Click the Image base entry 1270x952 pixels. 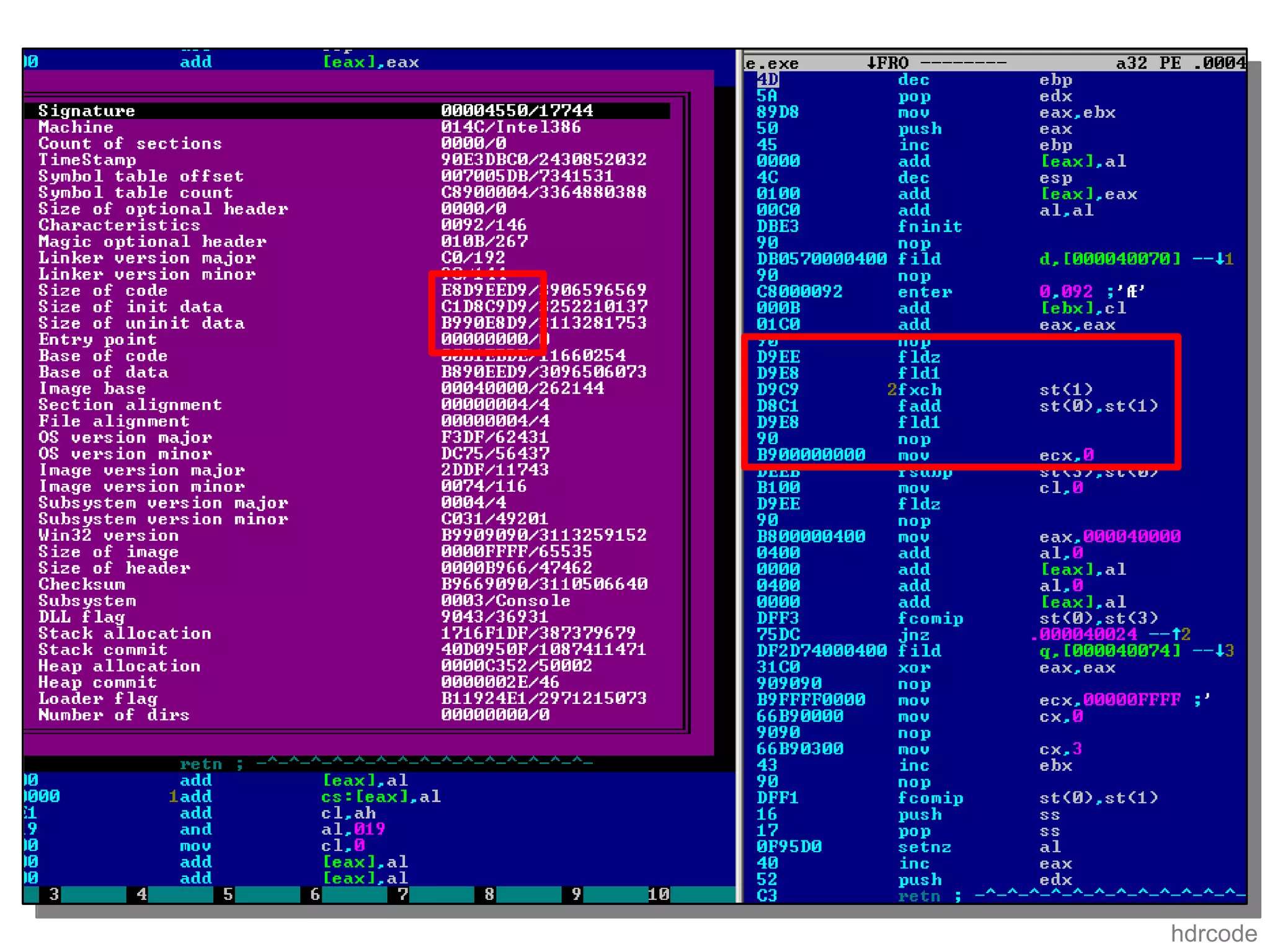coord(347,388)
